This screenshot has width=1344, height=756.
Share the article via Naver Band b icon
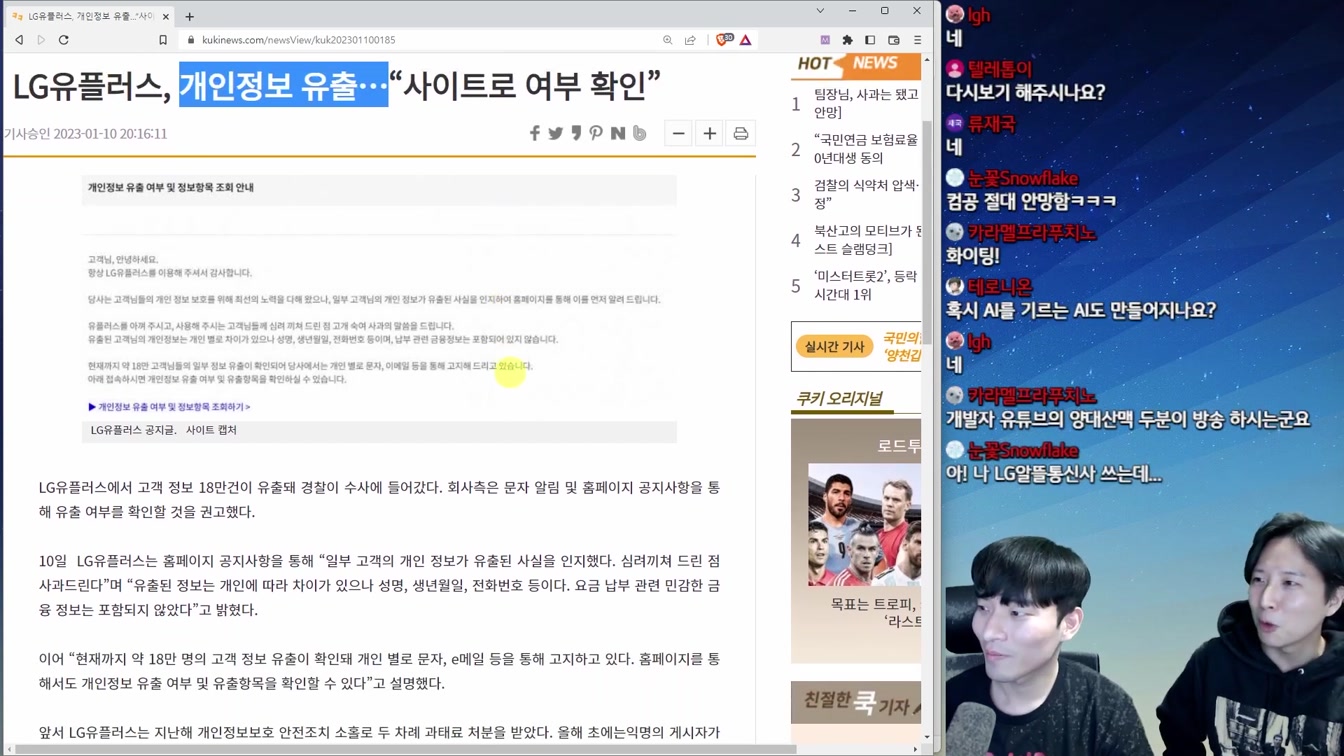click(640, 133)
